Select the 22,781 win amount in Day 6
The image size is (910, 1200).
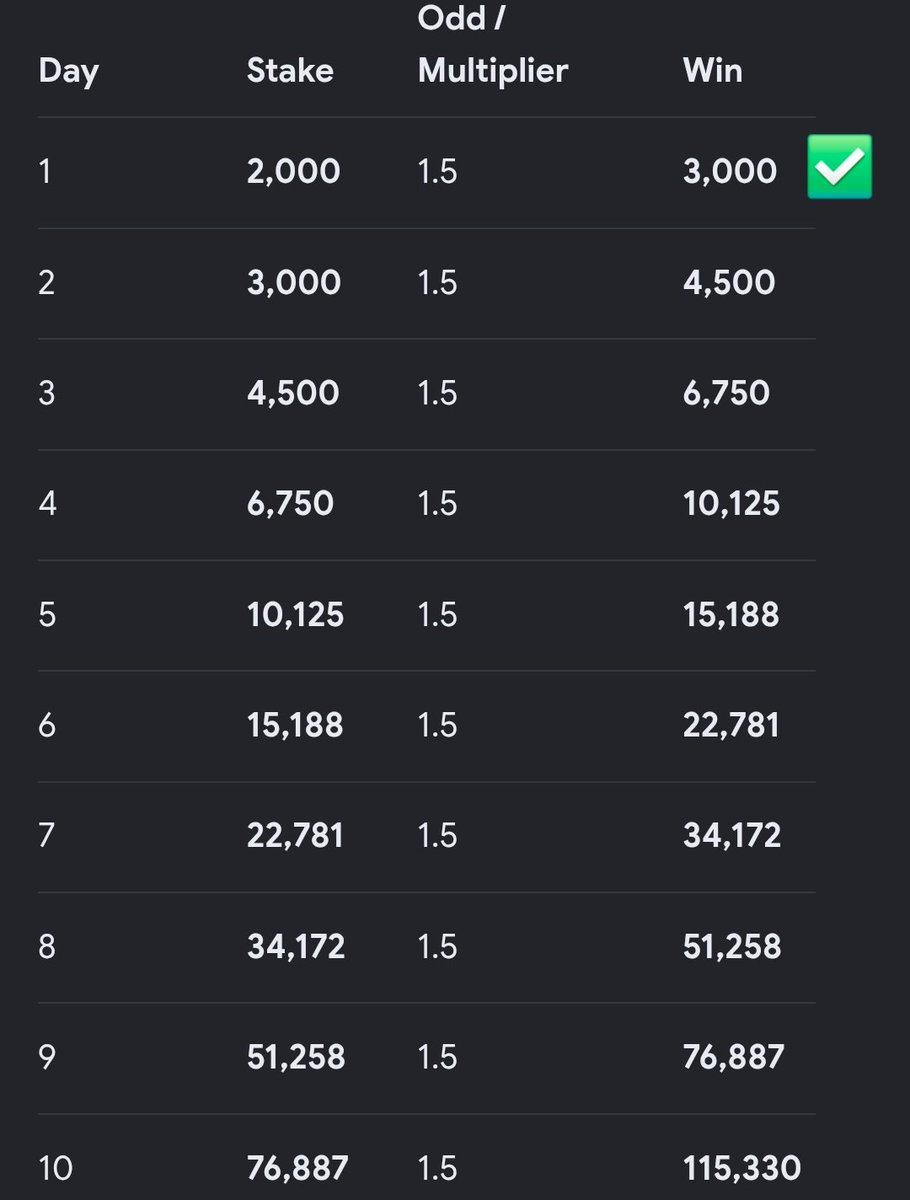tap(731, 725)
